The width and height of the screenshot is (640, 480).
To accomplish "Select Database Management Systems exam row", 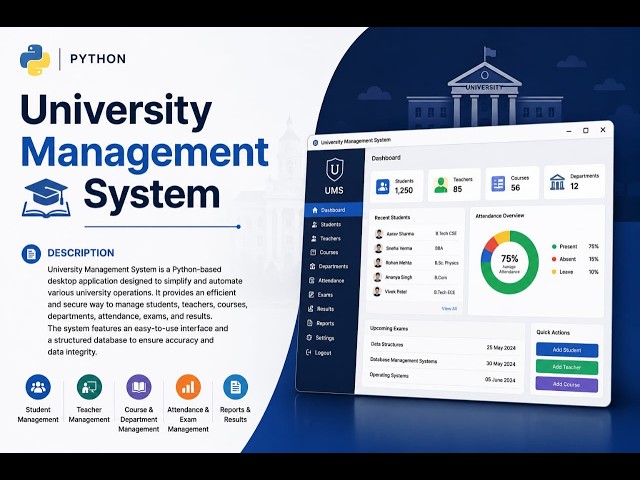I will (443, 362).
